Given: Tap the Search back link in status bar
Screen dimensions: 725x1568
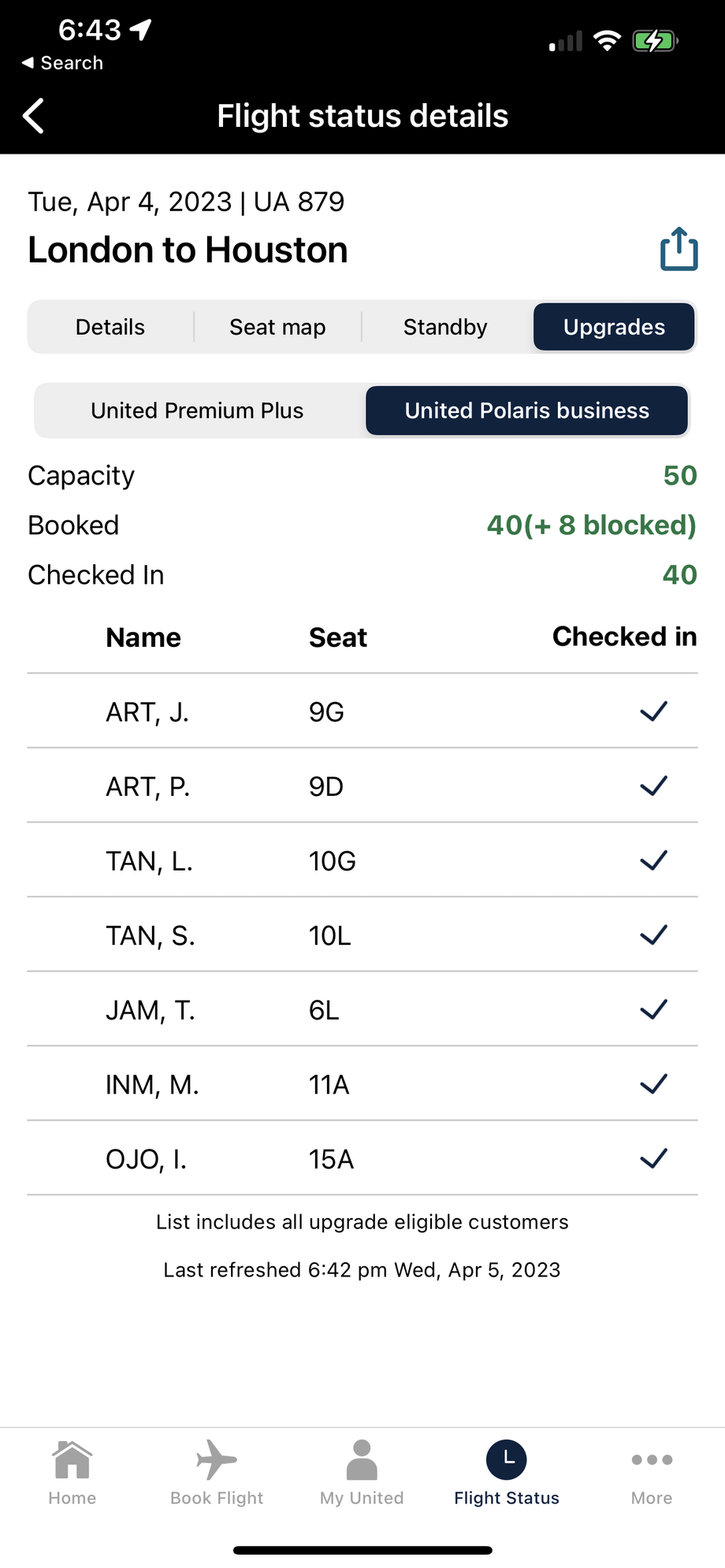Looking at the screenshot, I should point(62,63).
